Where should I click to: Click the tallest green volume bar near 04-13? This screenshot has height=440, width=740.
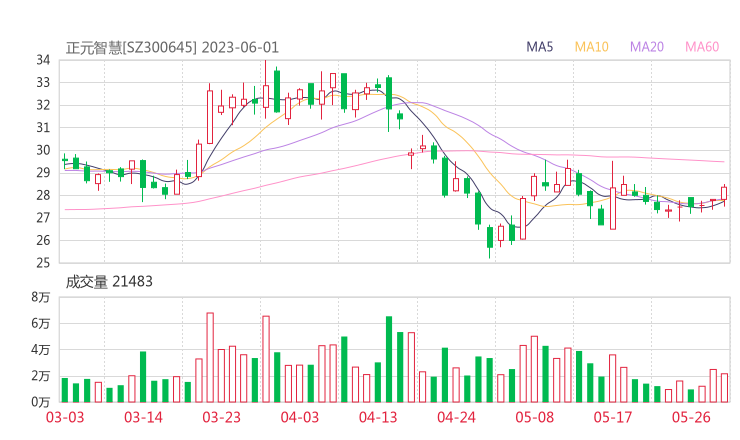389,359
